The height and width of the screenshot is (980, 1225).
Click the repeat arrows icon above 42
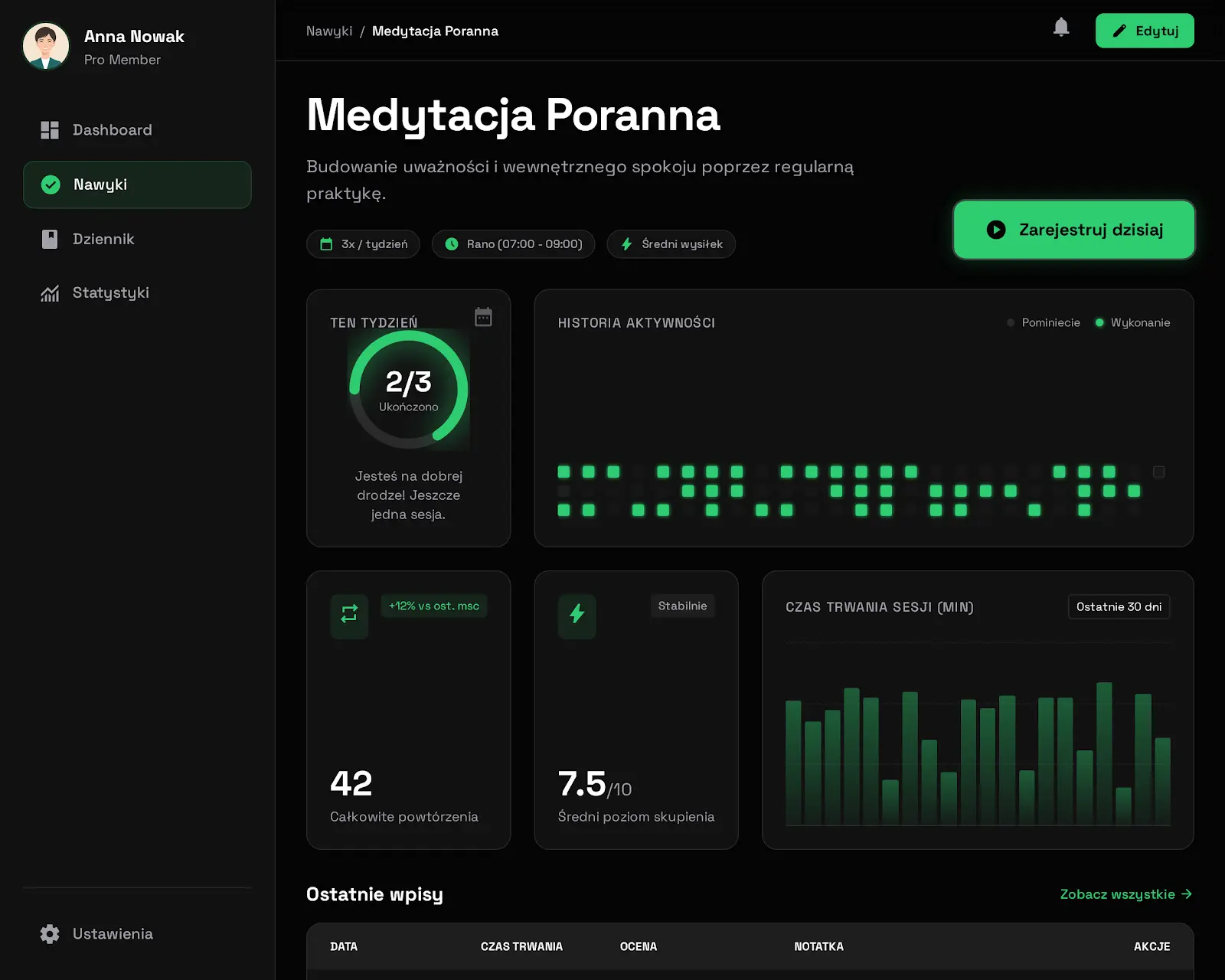click(x=349, y=615)
